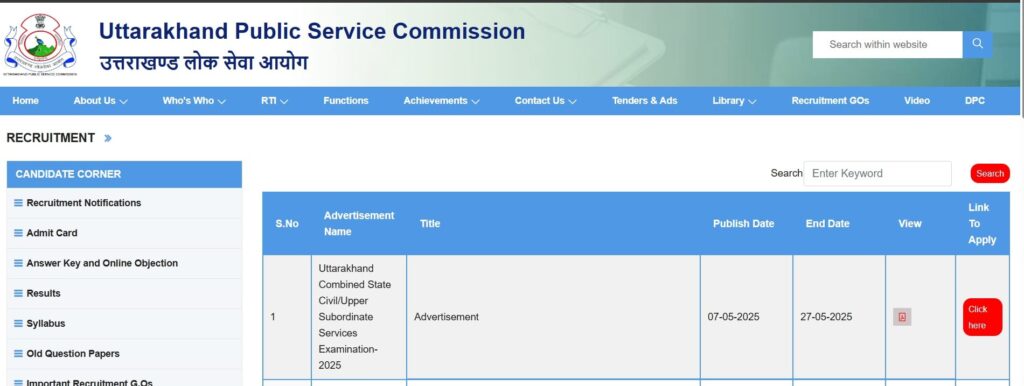1024x386 pixels.
Task: Open the Syllabus link
Action: point(46,323)
